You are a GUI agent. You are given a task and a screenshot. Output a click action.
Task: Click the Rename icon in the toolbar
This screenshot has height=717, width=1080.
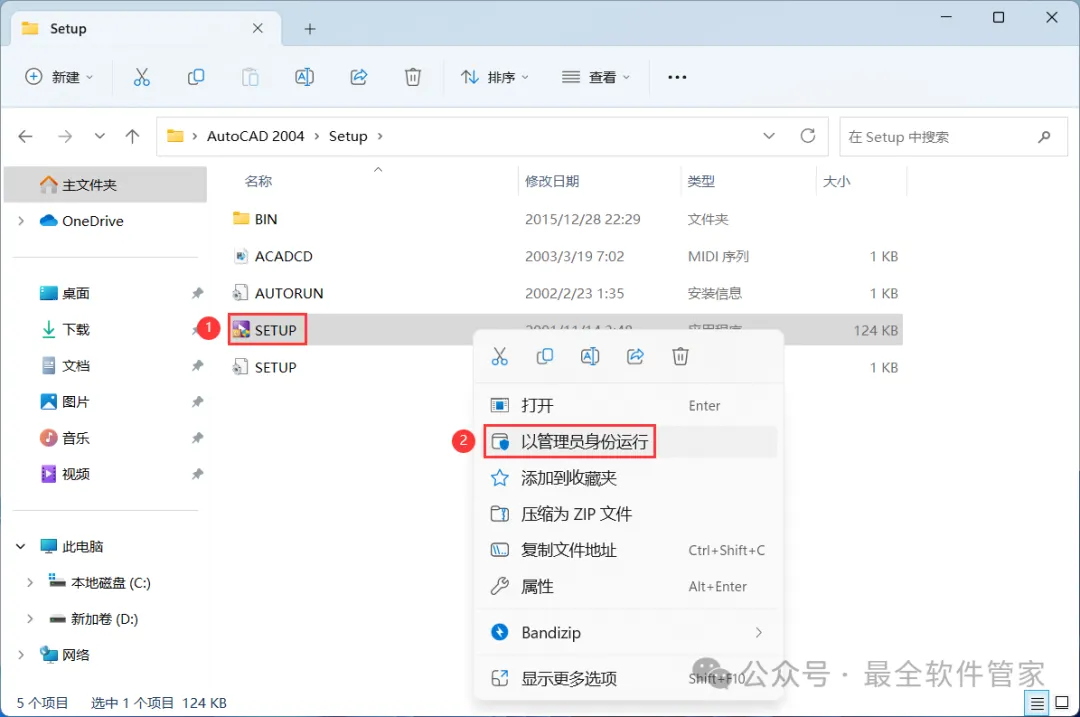click(x=304, y=77)
